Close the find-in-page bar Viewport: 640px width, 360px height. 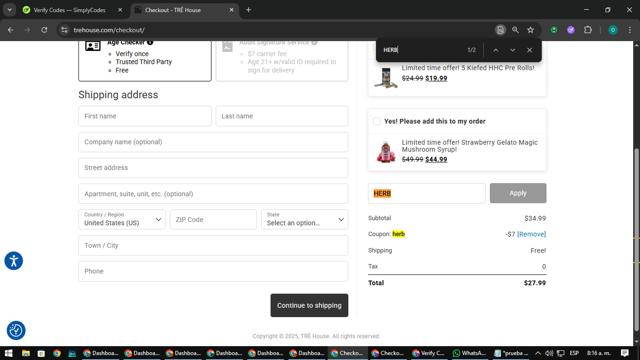529,50
